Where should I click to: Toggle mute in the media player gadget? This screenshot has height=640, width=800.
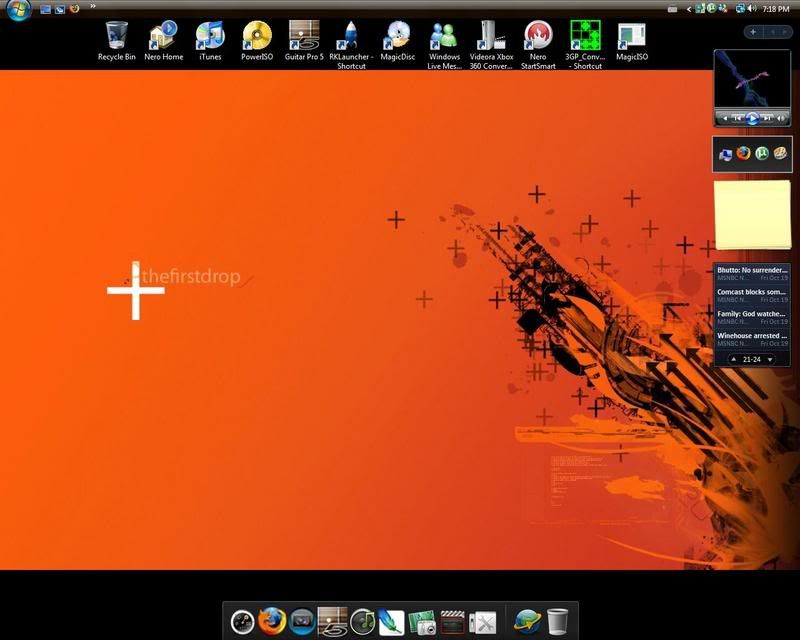point(781,118)
